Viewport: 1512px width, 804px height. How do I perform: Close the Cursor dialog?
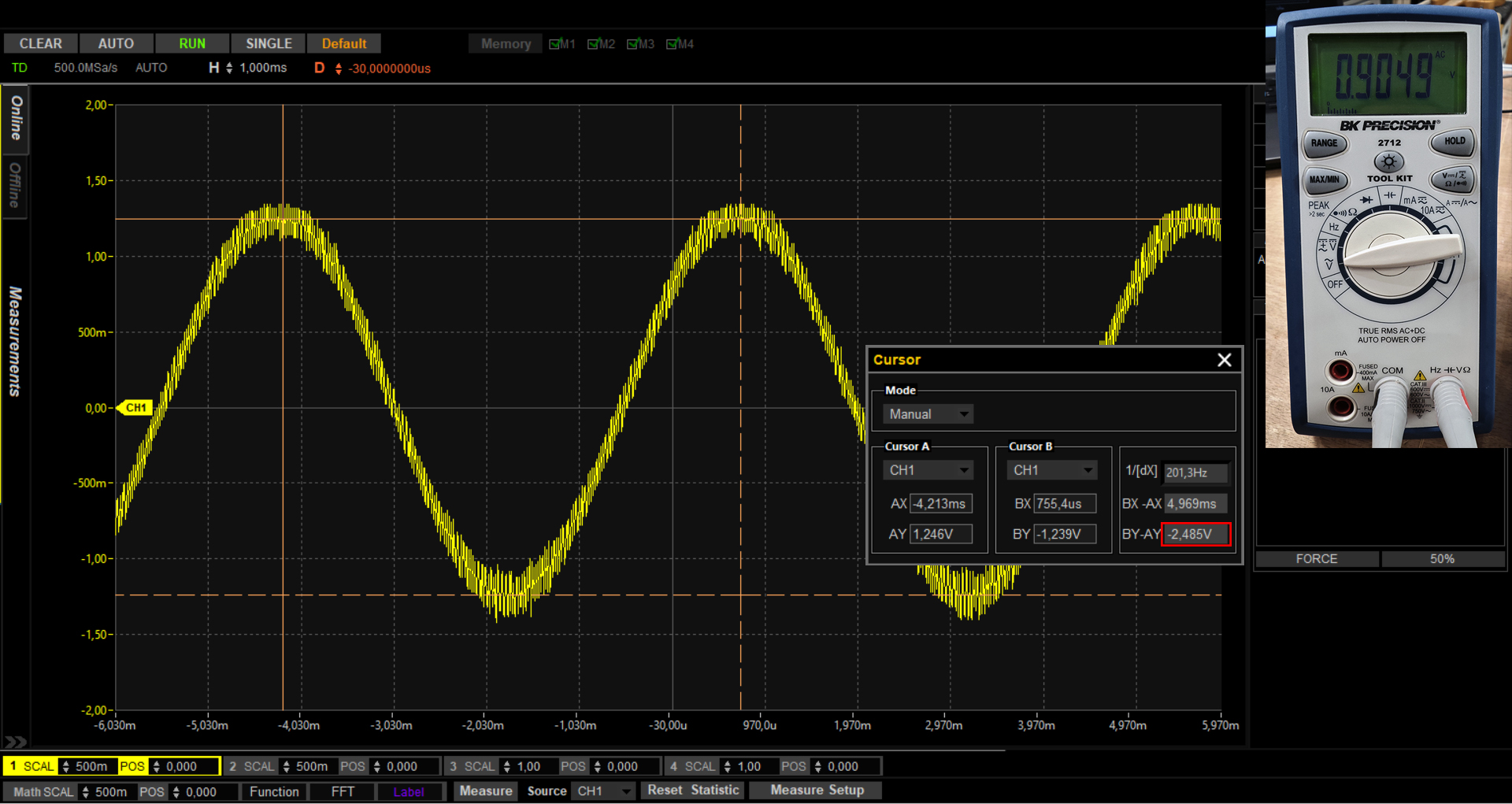1225,360
